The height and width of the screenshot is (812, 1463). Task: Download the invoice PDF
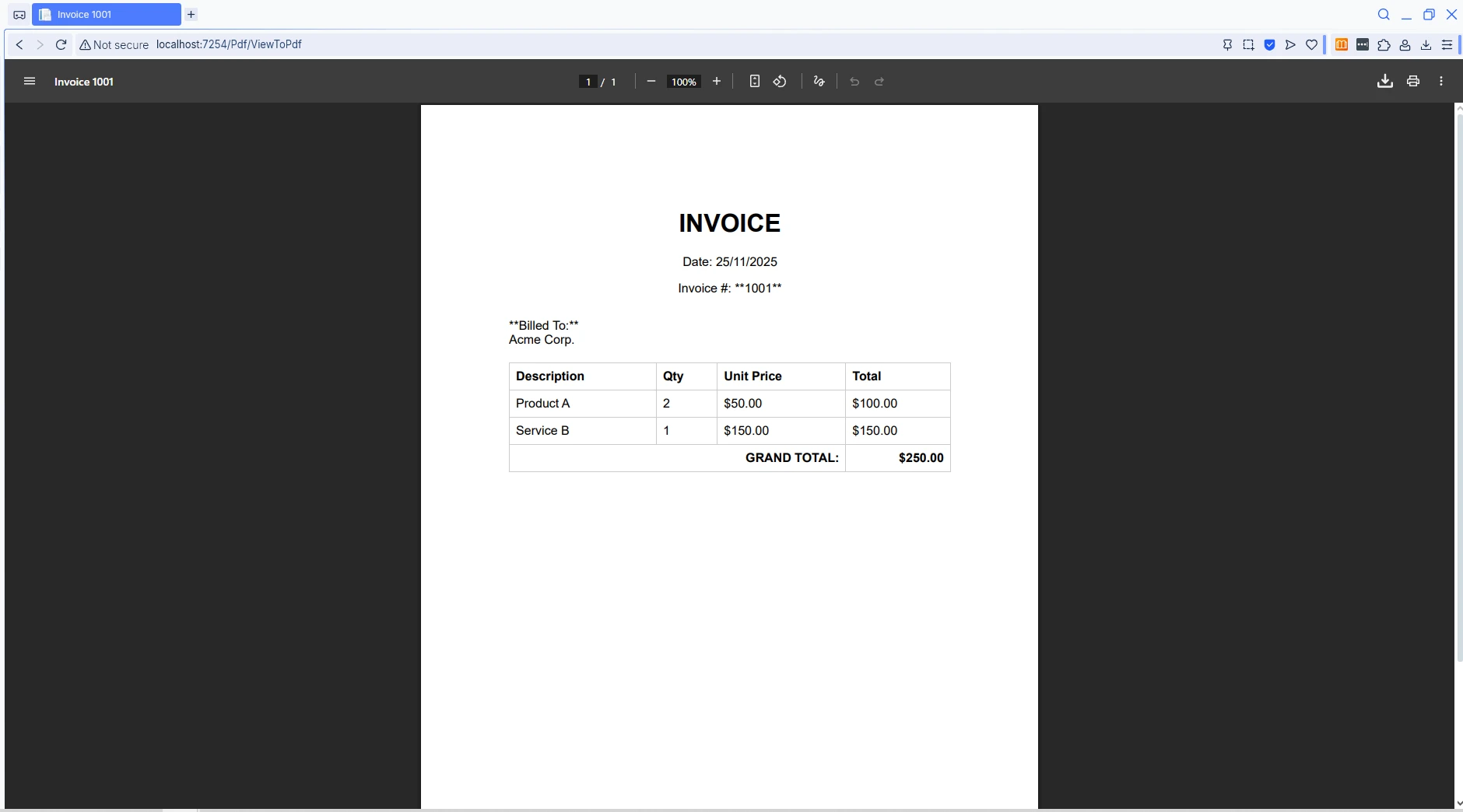coord(1384,81)
